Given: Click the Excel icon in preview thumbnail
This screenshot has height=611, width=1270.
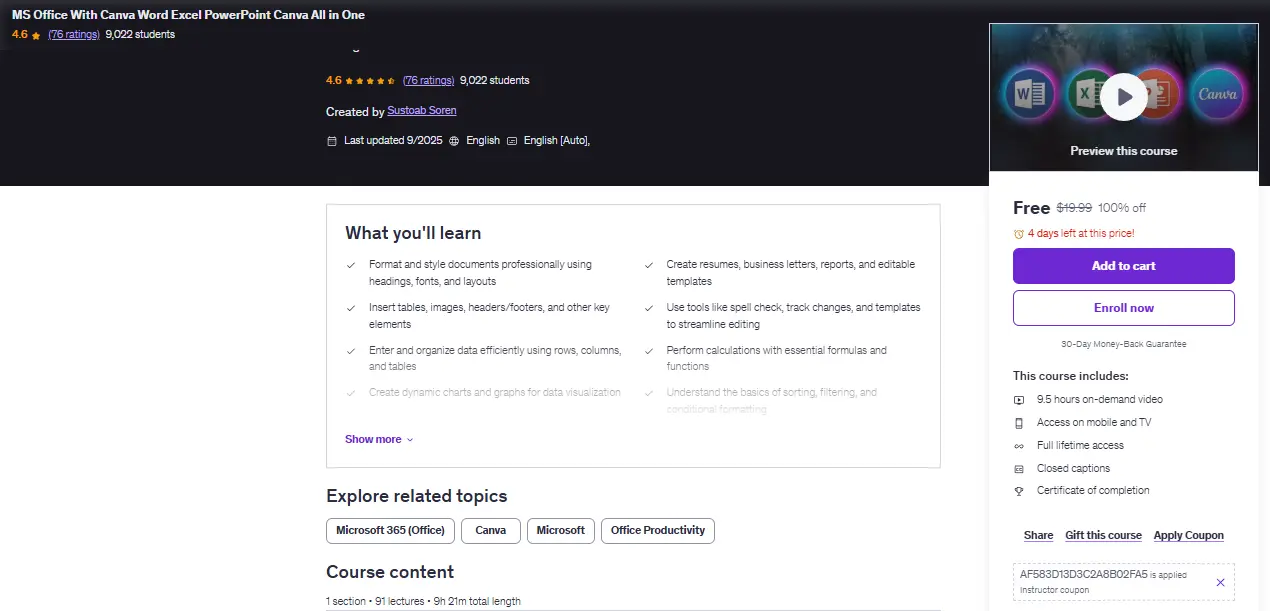Looking at the screenshot, I should pyautogui.click(x=1088, y=96).
